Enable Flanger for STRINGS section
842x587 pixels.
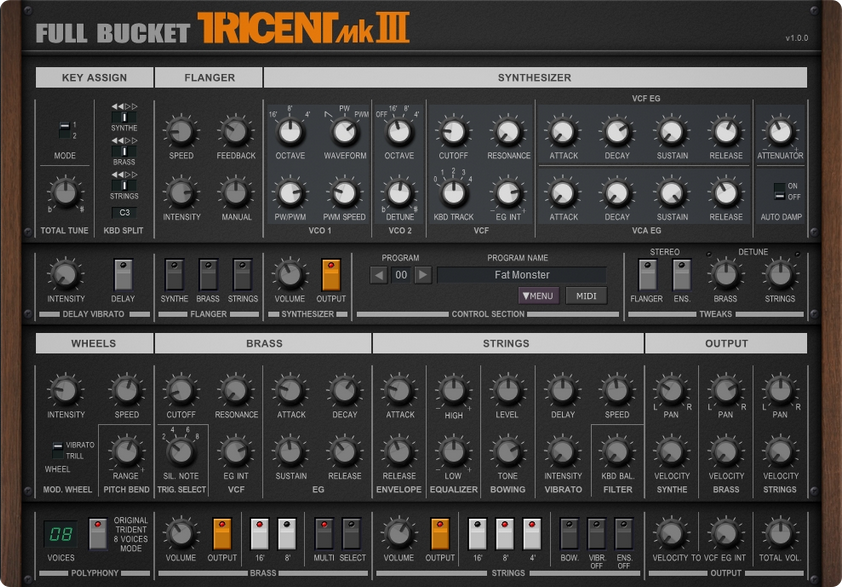point(243,274)
